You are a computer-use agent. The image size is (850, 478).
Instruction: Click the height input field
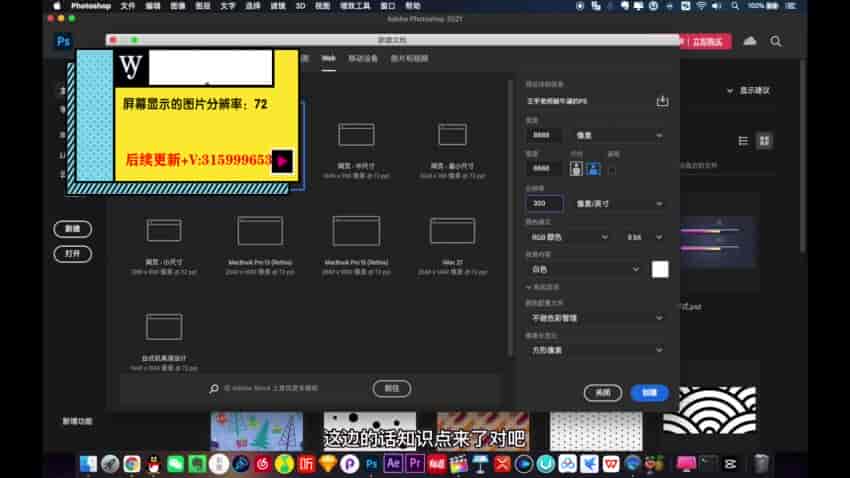544,169
